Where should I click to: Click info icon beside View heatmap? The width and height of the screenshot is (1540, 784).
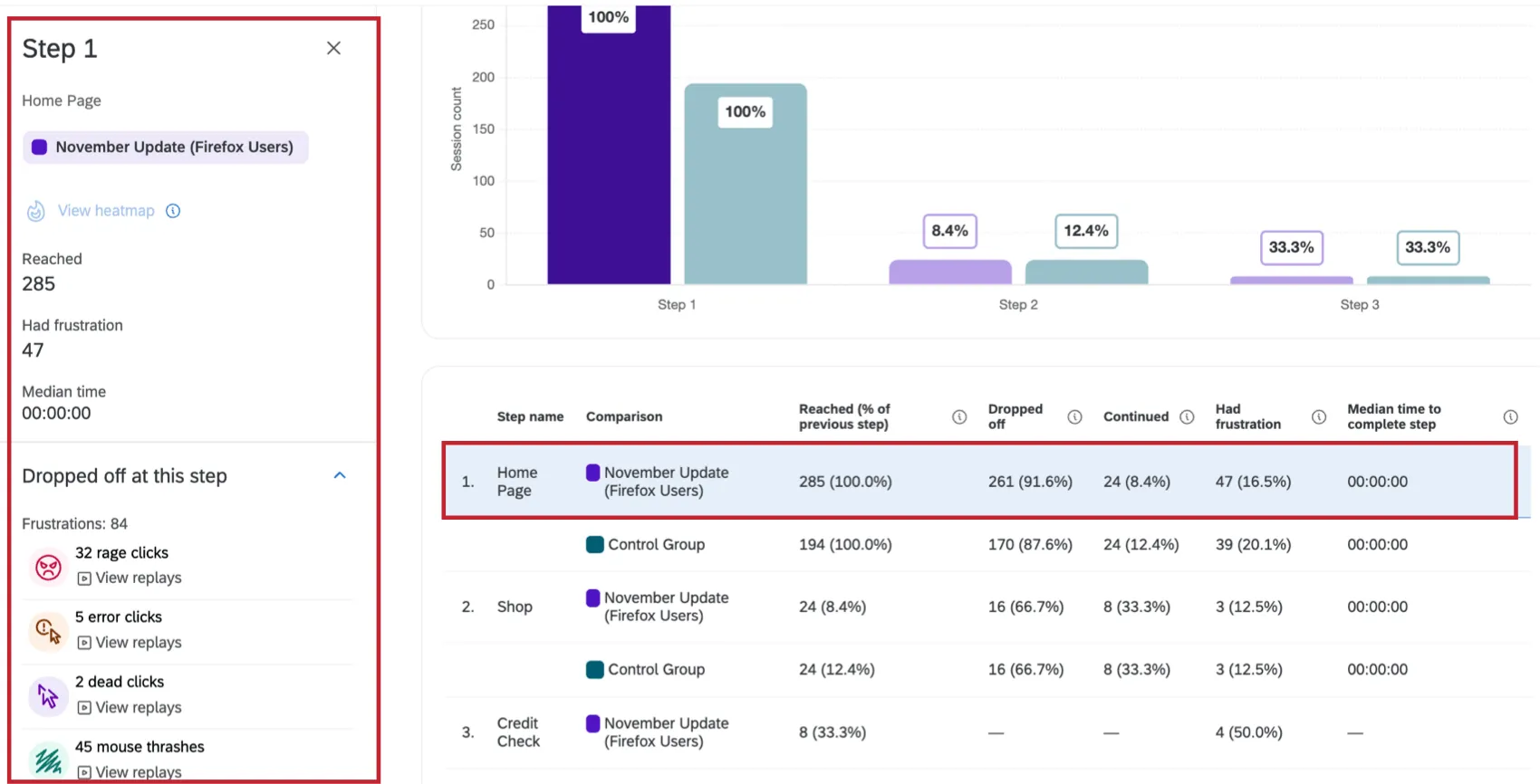(x=173, y=211)
